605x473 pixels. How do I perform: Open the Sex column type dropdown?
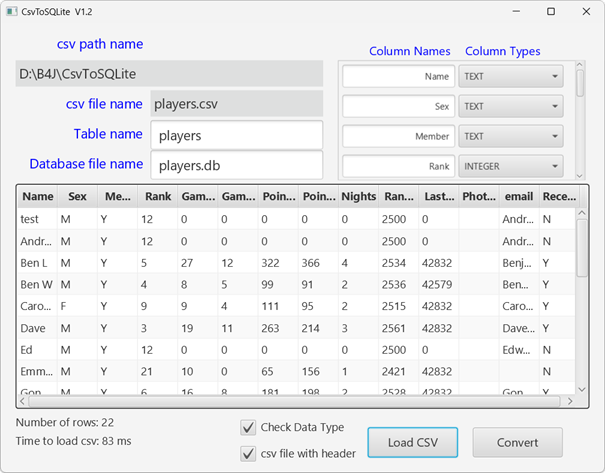point(510,106)
